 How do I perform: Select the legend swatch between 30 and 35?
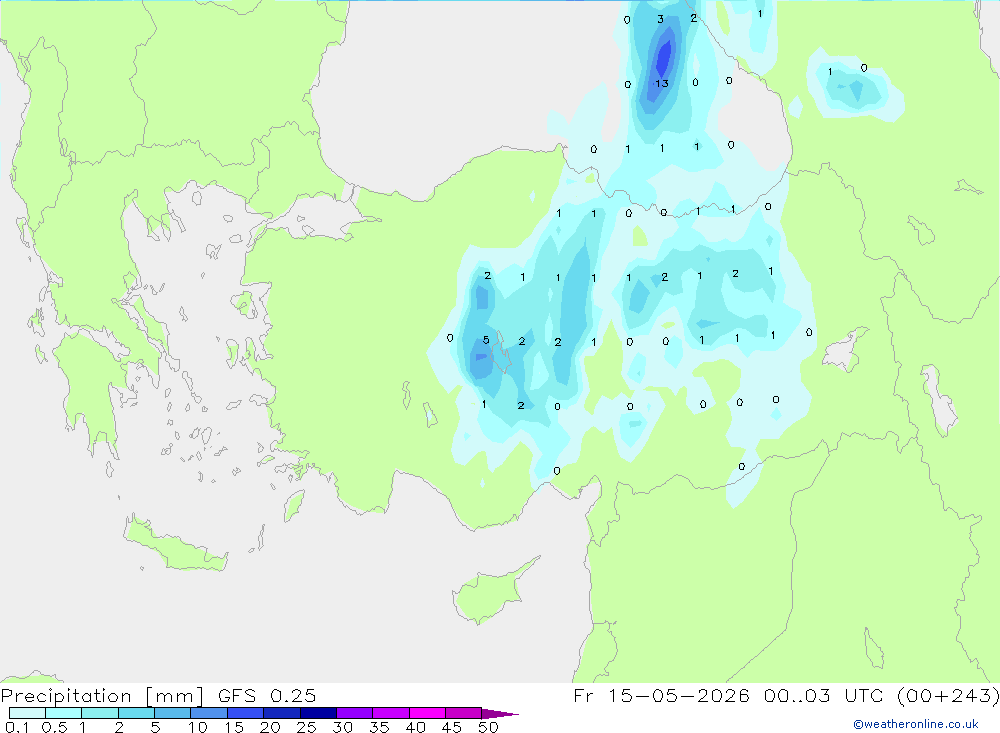point(355,713)
